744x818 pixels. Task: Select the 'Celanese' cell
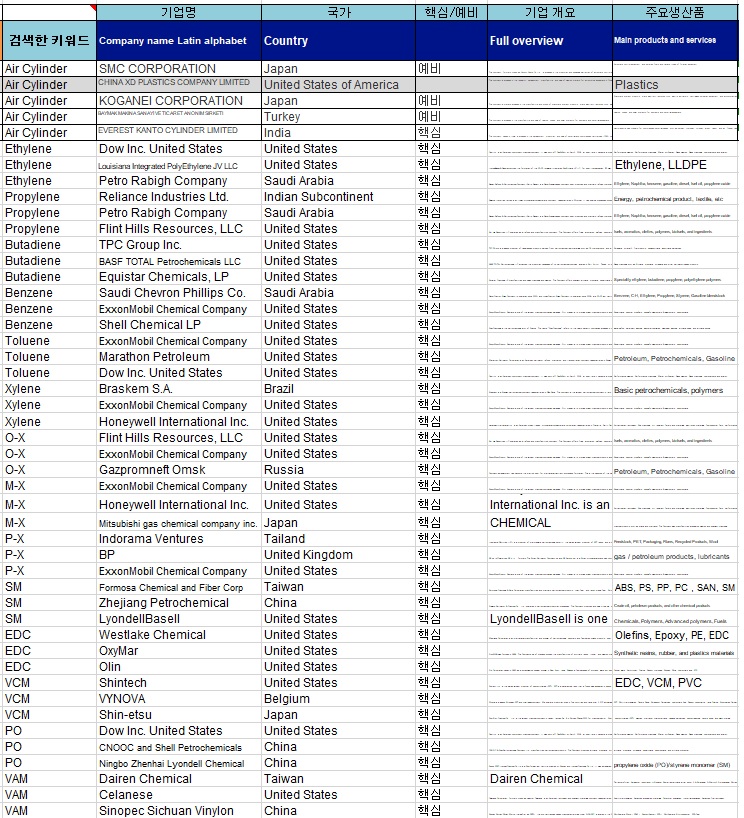[179, 795]
